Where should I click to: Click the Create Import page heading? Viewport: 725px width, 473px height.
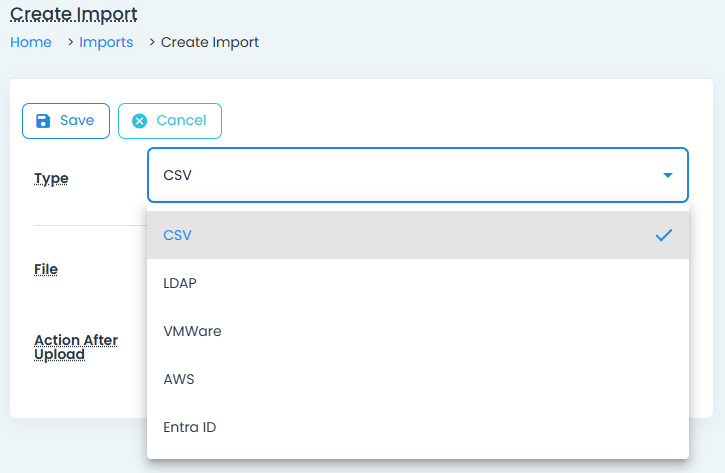74,14
